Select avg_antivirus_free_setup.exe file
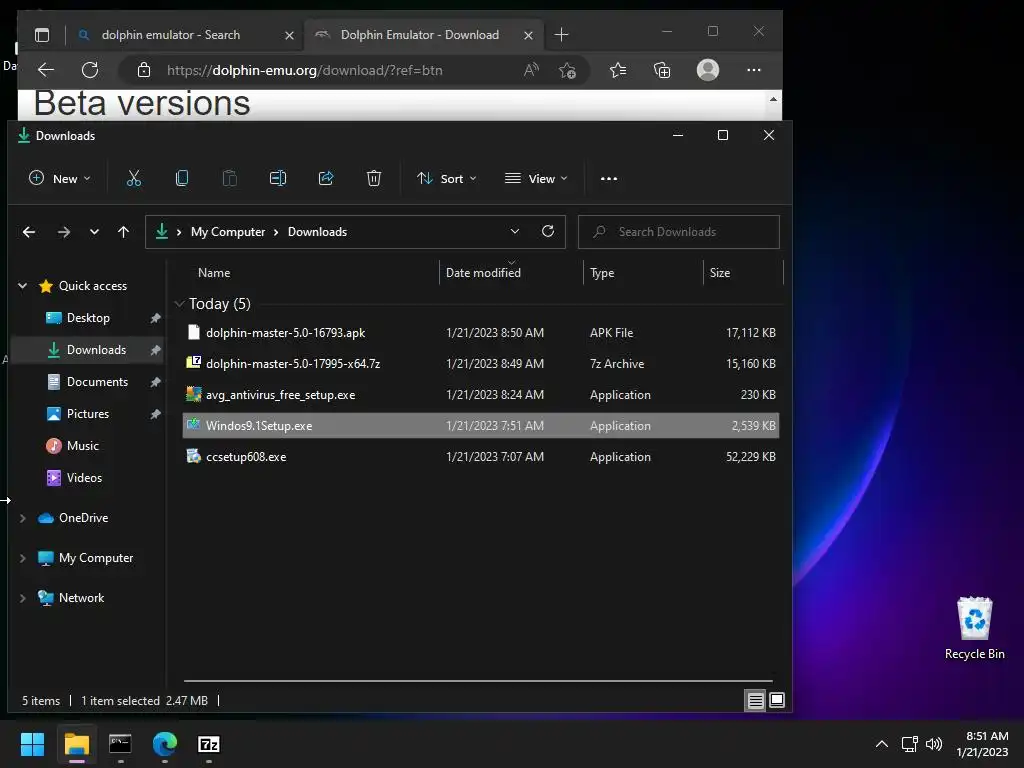The height and width of the screenshot is (768, 1024). pyautogui.click(x=481, y=395)
